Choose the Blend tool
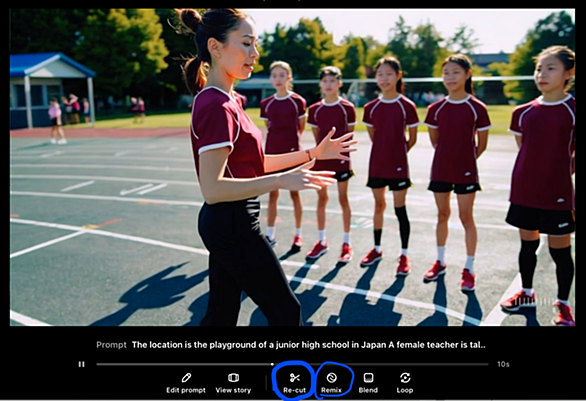Screen dimensions: 586x401 tap(368, 383)
